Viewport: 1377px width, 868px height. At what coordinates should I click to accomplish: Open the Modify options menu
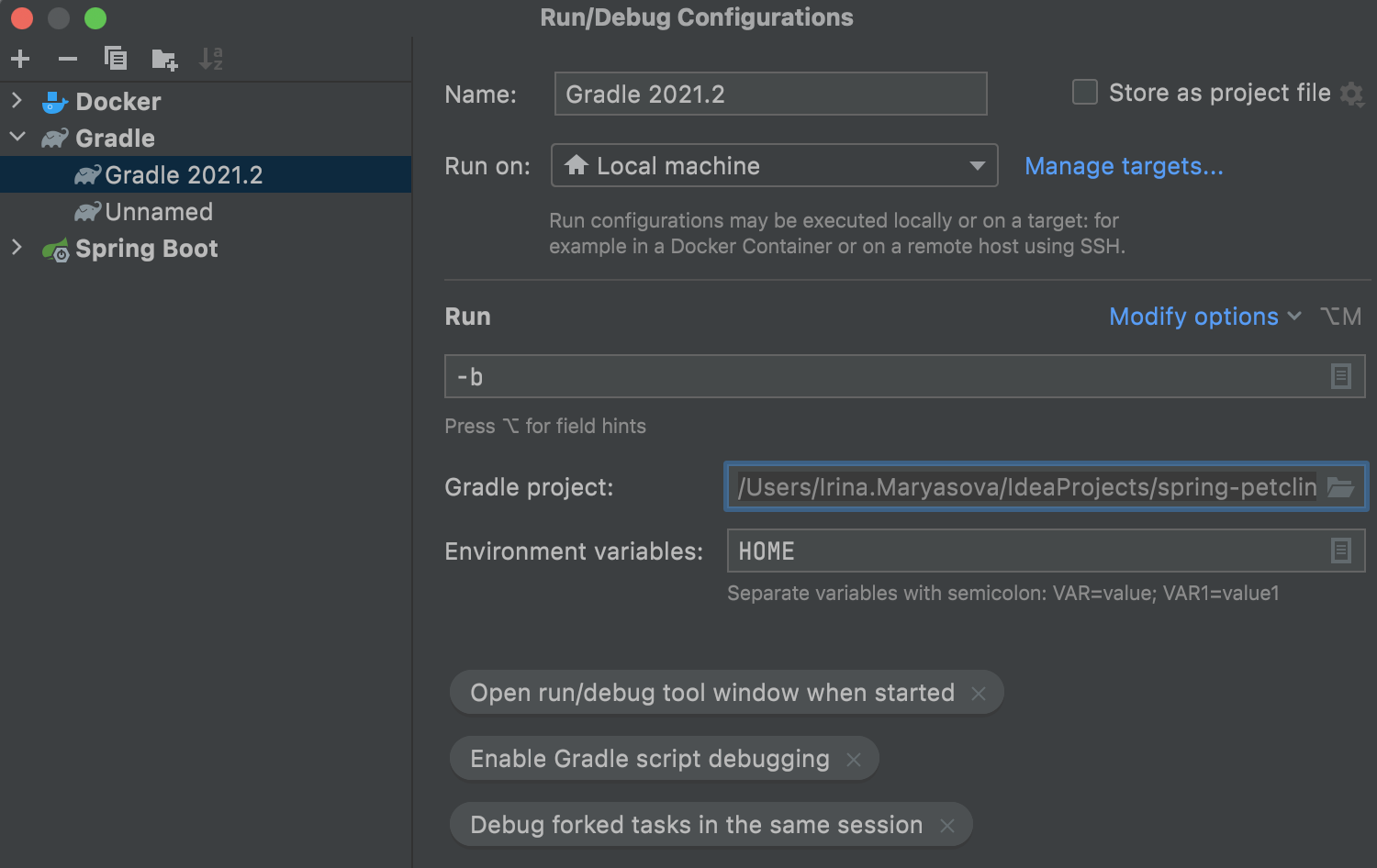pos(1204,317)
